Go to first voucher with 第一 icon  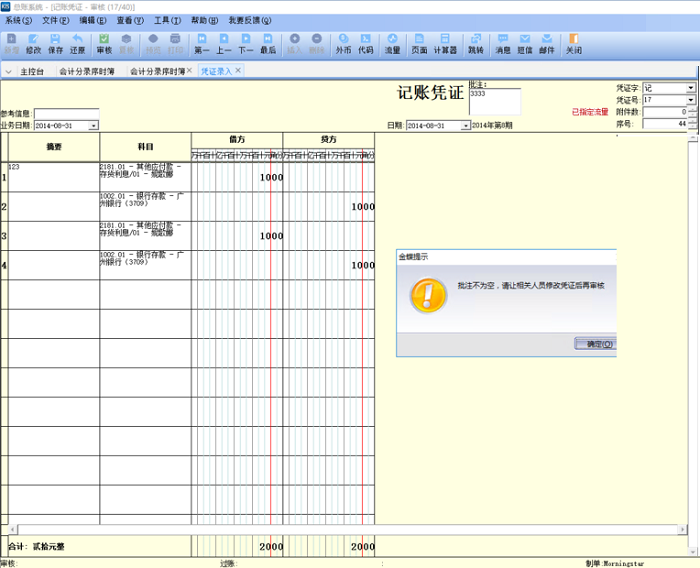coord(202,42)
